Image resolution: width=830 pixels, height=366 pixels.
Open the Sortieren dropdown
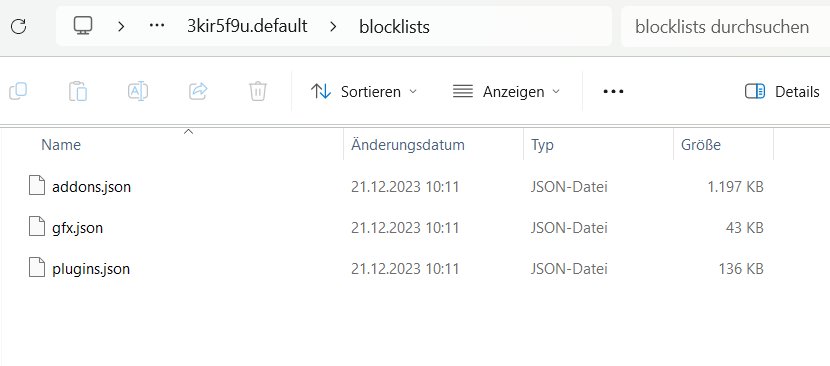(364, 92)
